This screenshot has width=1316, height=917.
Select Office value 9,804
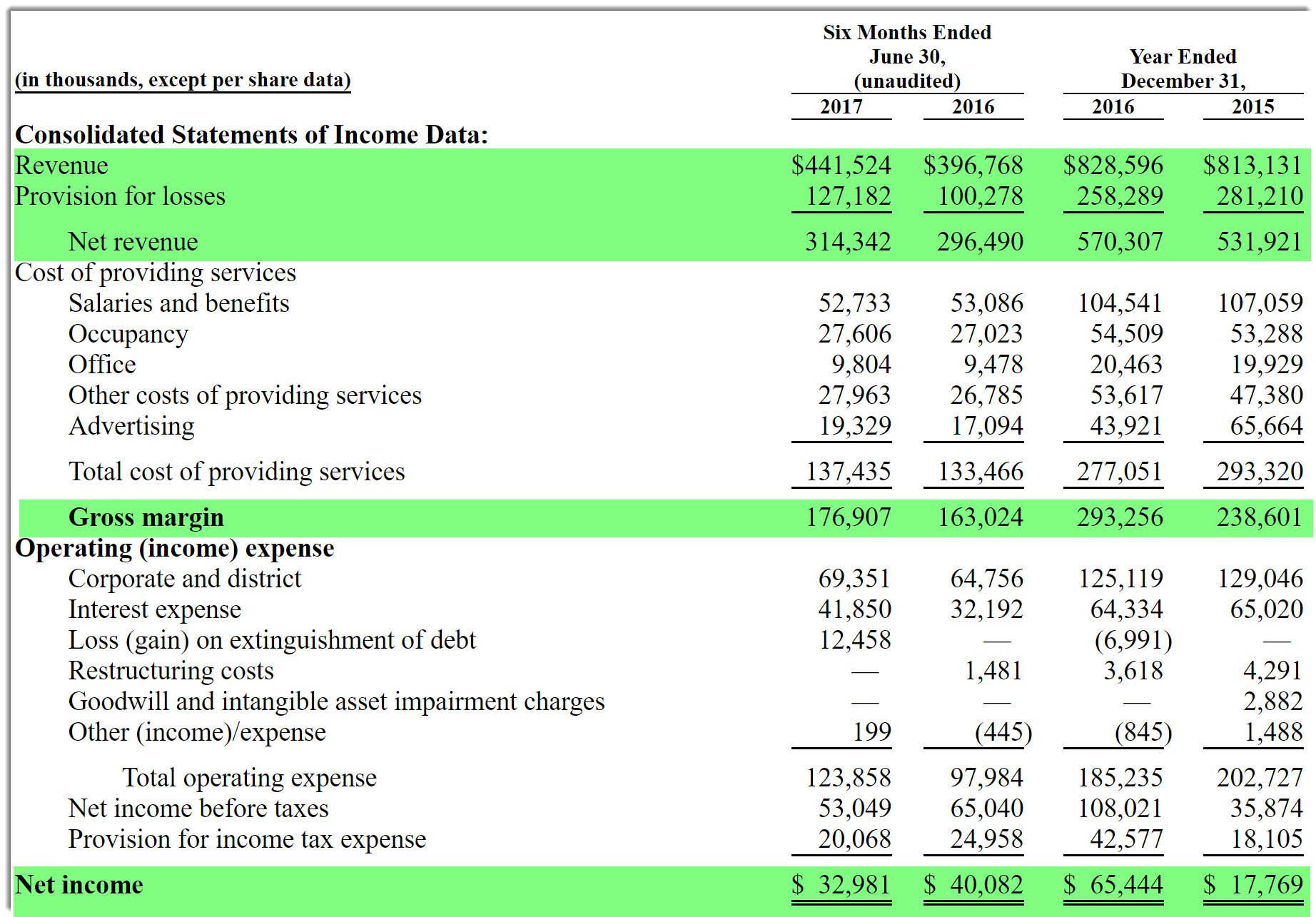861,365
